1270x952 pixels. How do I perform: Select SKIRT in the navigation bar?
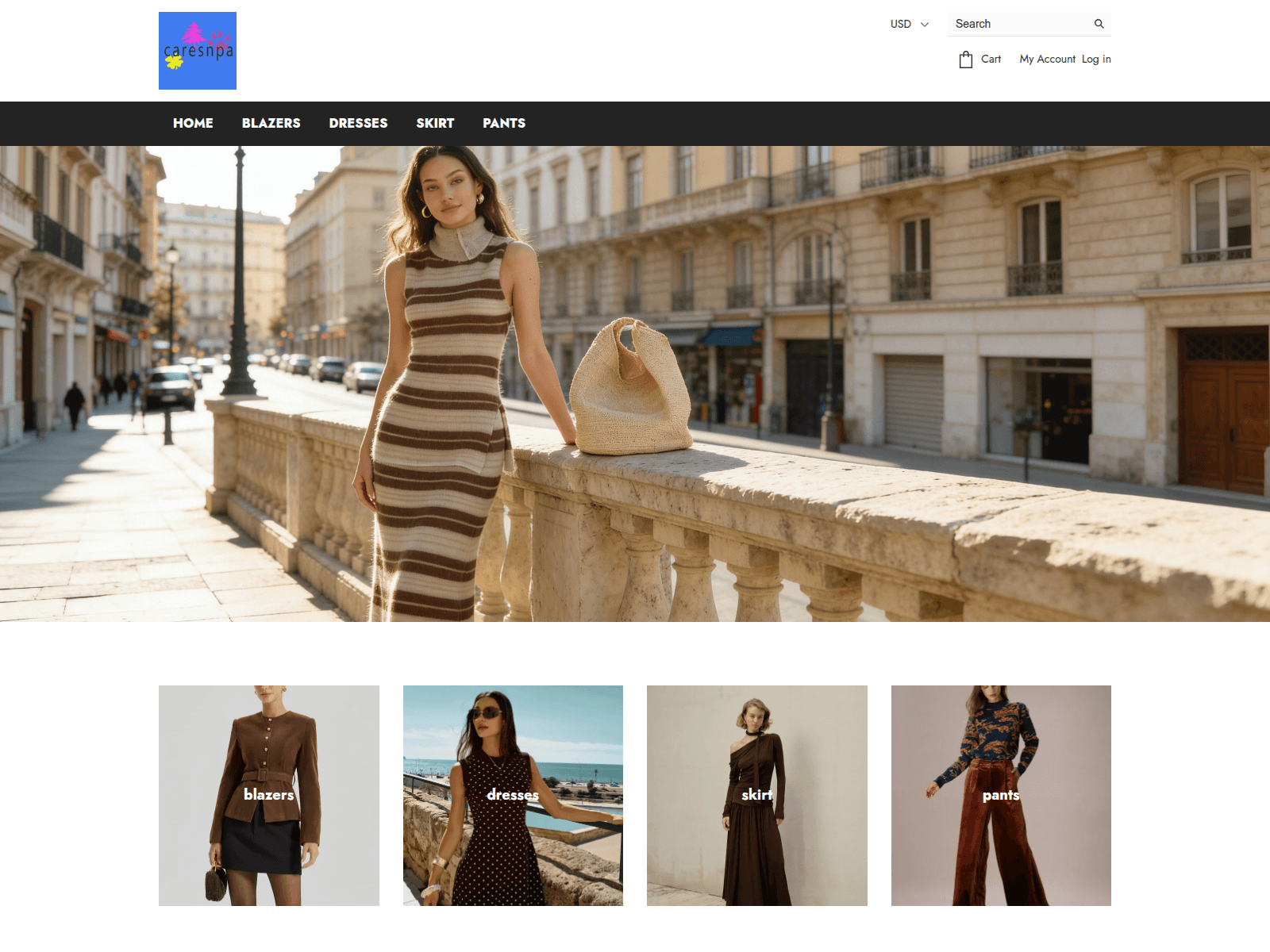(x=435, y=123)
